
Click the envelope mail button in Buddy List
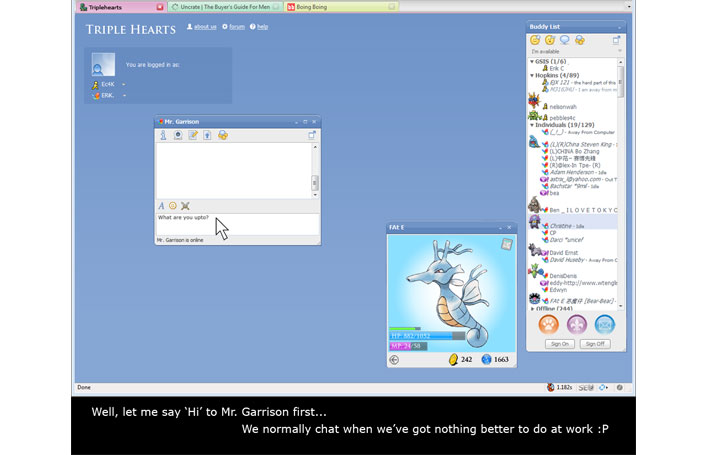click(x=605, y=324)
